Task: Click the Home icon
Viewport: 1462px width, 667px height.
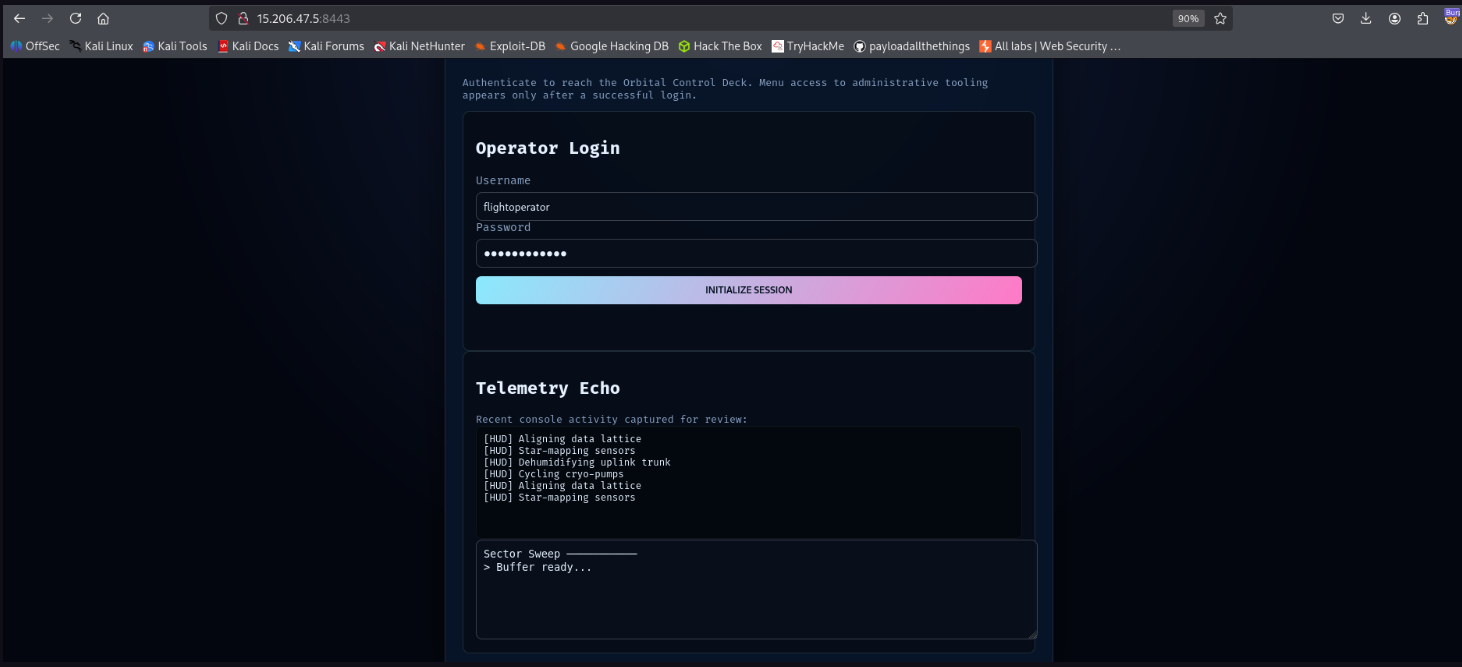Action: (102, 17)
